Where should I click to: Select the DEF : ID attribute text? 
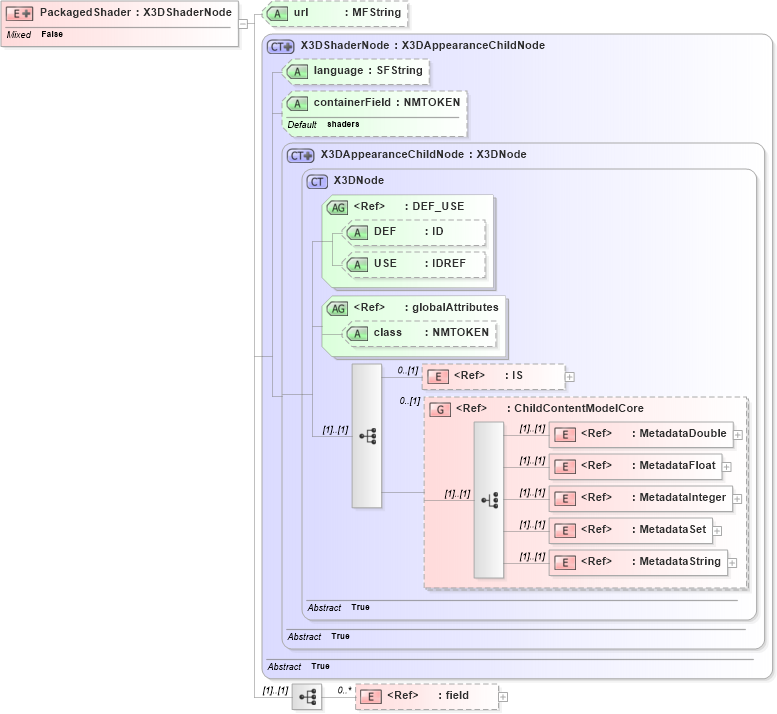pos(409,231)
